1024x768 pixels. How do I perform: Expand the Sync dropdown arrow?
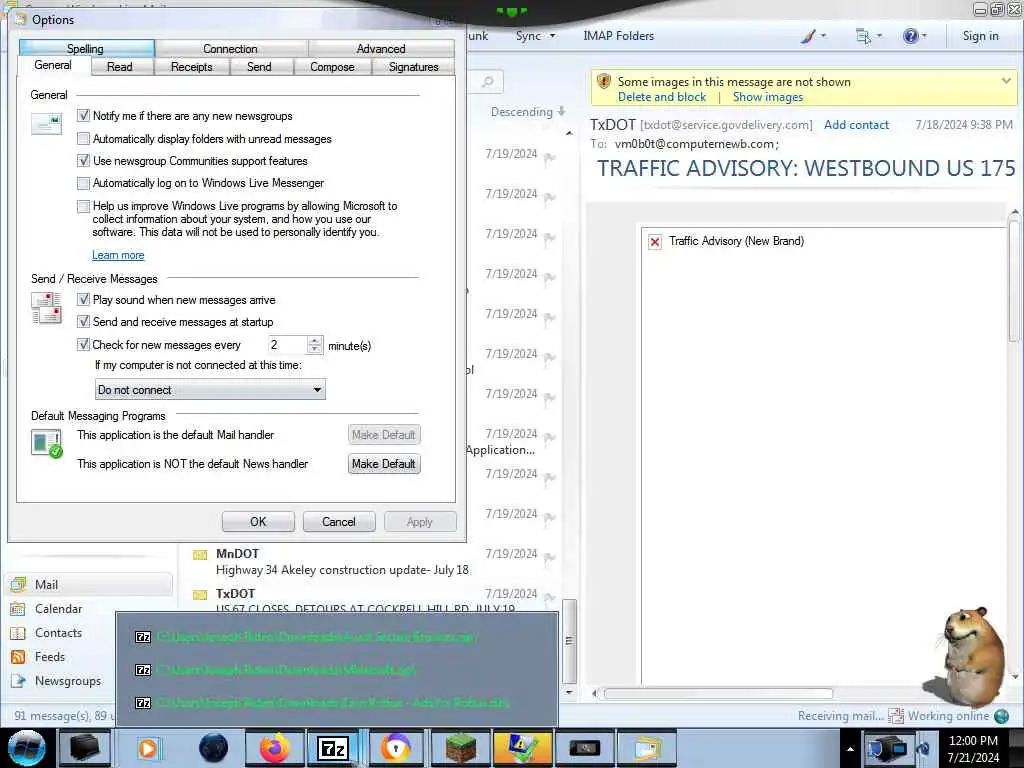pyautogui.click(x=552, y=36)
